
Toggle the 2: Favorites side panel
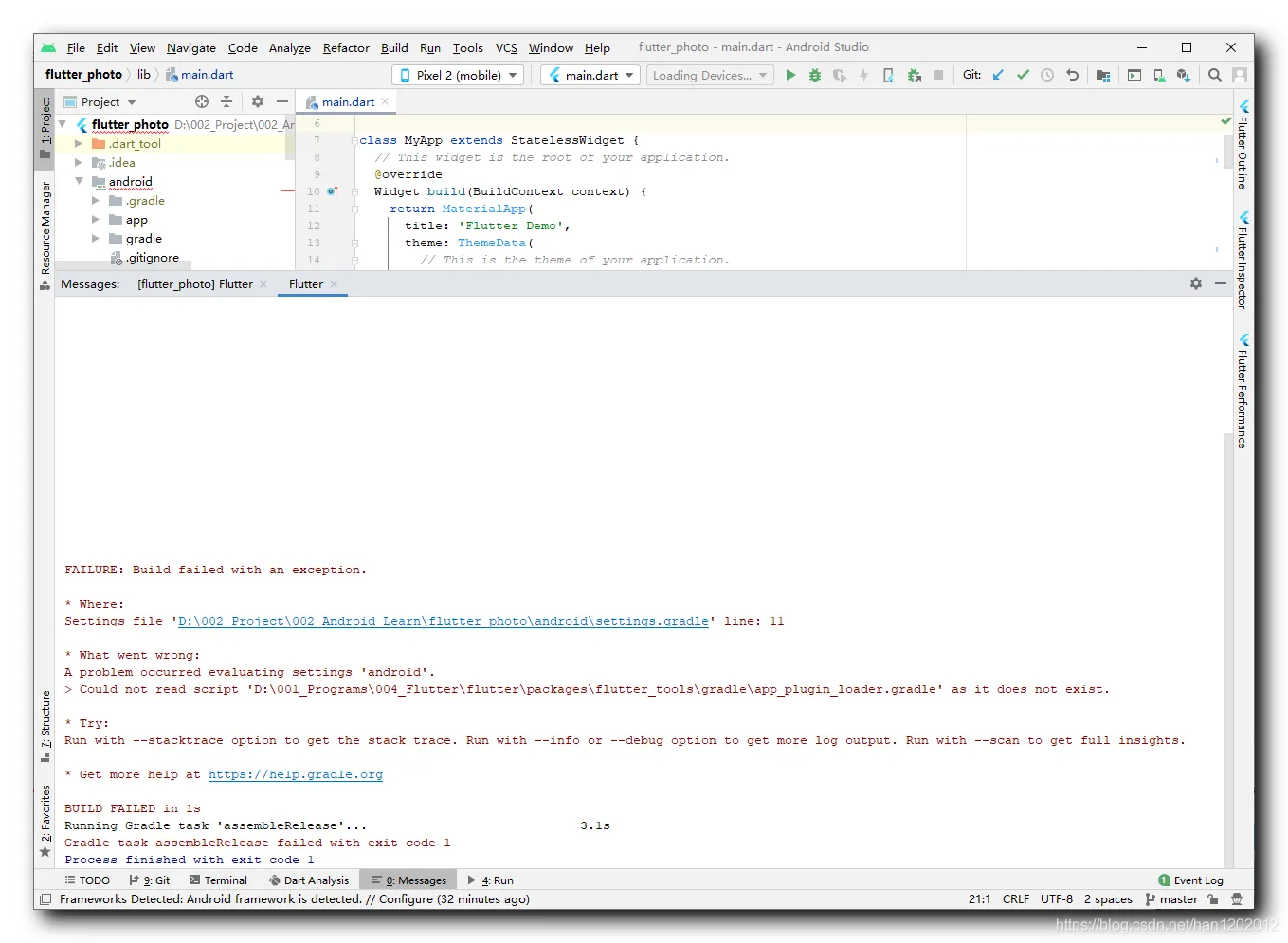pyautogui.click(x=45, y=820)
